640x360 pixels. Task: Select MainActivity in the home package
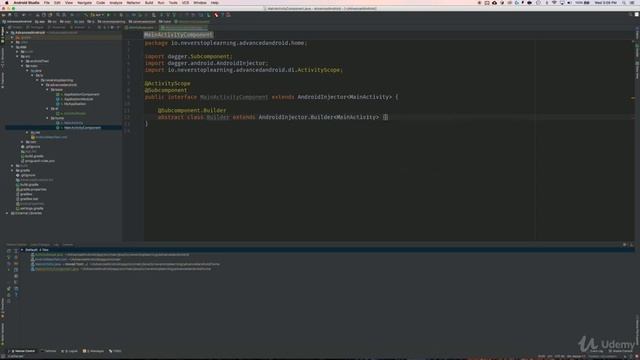point(73,123)
